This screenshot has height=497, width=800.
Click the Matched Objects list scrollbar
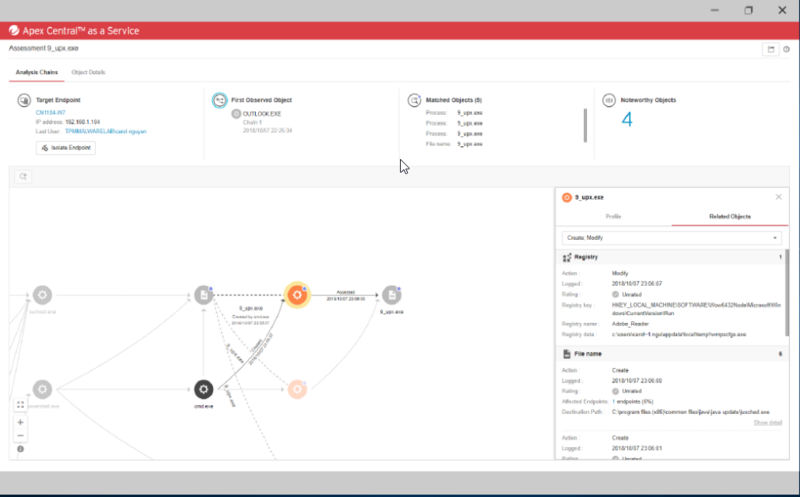[585, 126]
